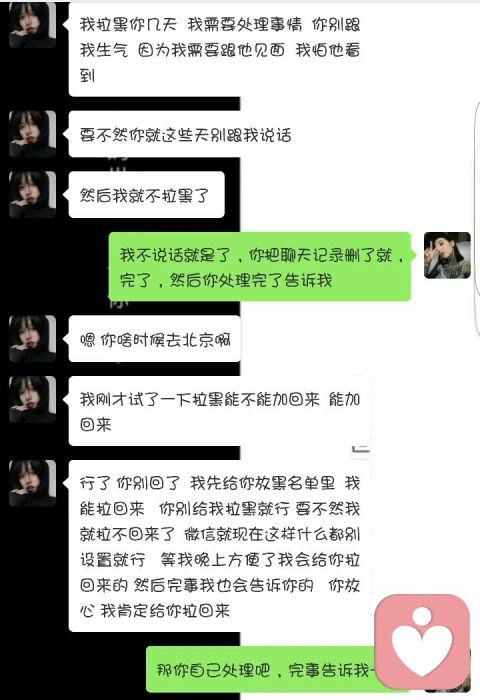This screenshot has height=700, width=480.
Task: Tap partially hidden avatar behind heart icon
Action: 447,671
